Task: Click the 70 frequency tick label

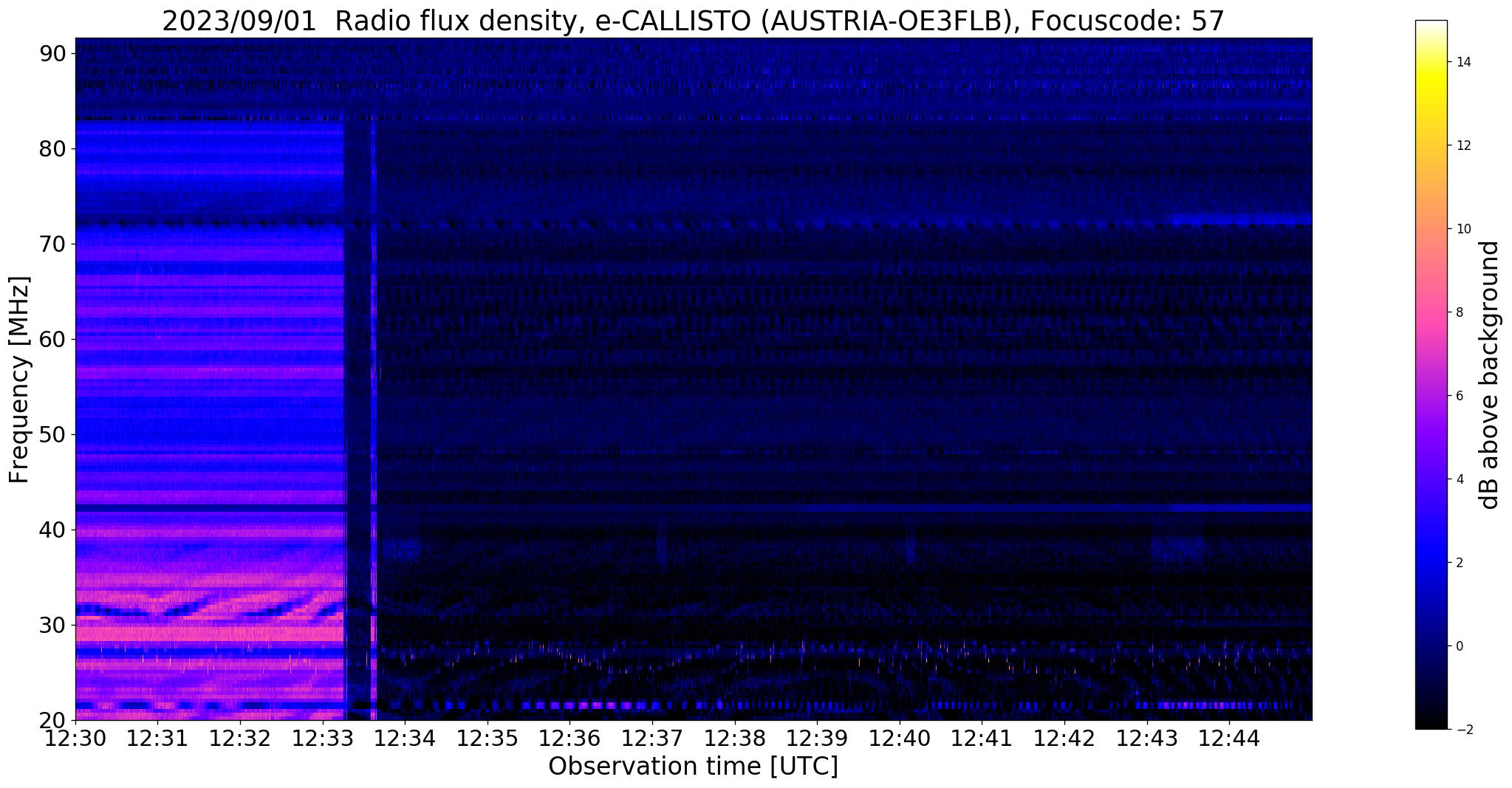Action: click(x=53, y=244)
